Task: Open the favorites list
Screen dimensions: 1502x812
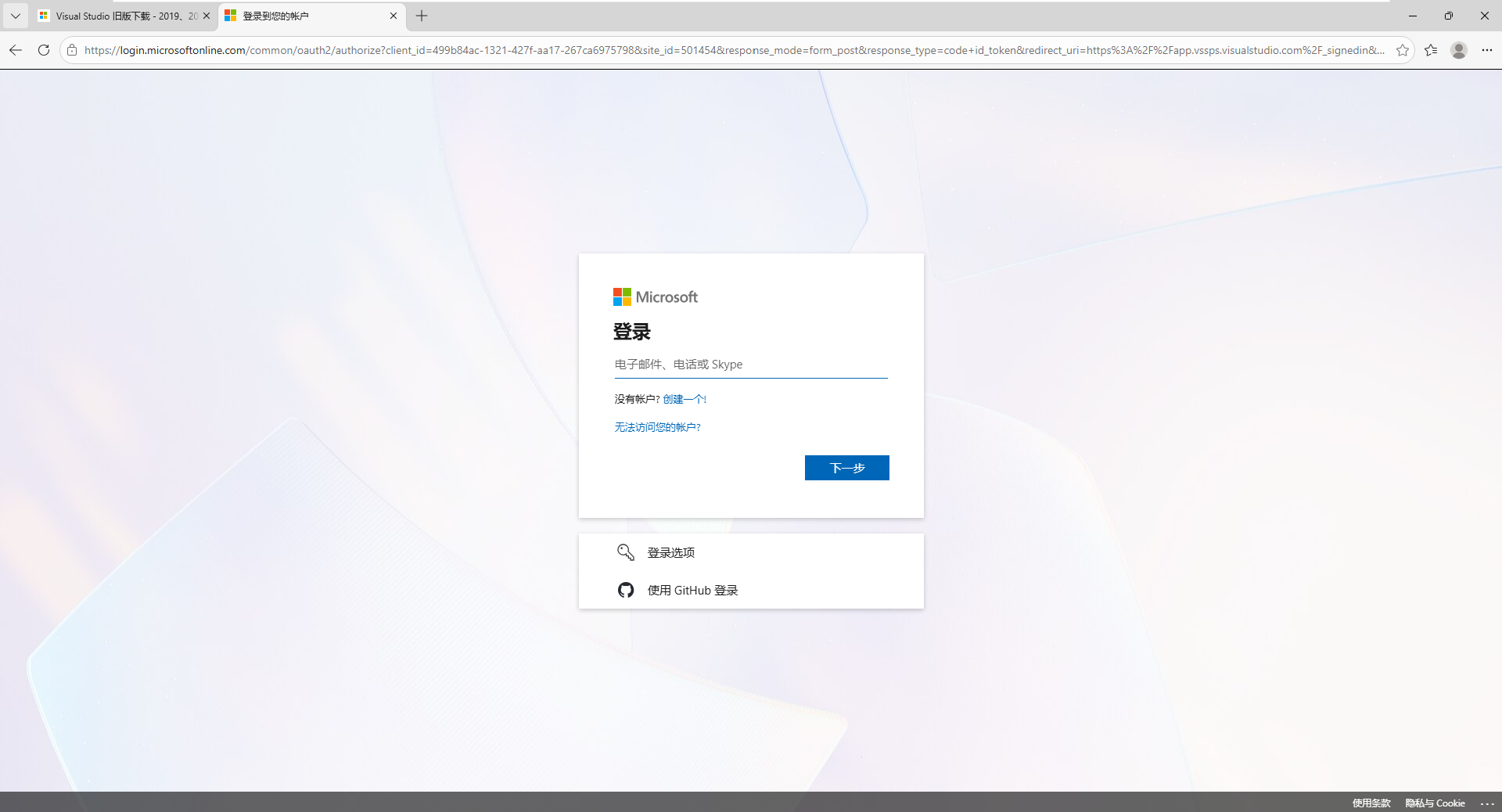Action: [x=1431, y=50]
